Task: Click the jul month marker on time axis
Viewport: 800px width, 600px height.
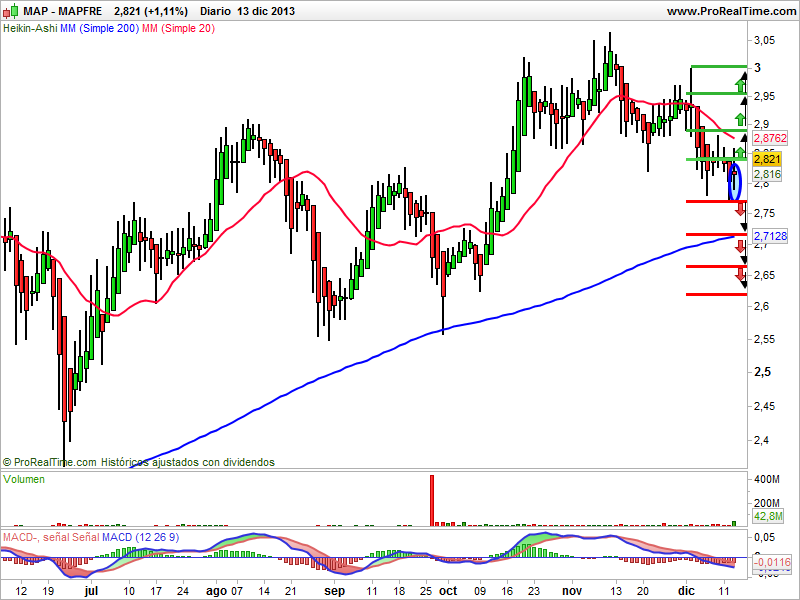Action: pyautogui.click(x=91, y=591)
